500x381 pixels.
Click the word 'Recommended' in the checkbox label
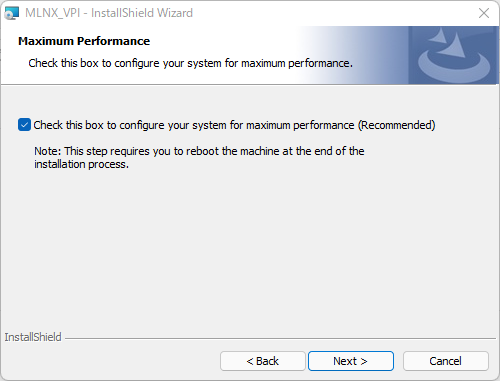point(397,125)
